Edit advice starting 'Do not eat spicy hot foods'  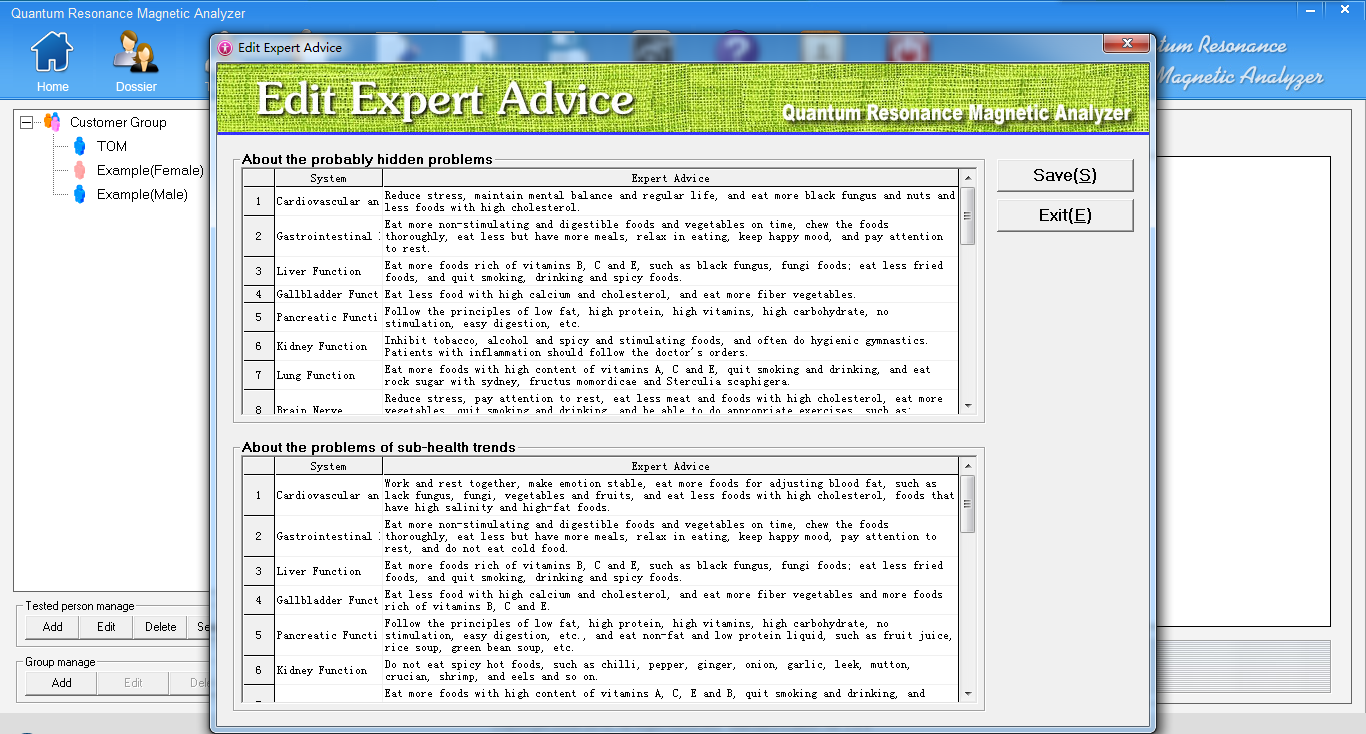click(x=670, y=670)
